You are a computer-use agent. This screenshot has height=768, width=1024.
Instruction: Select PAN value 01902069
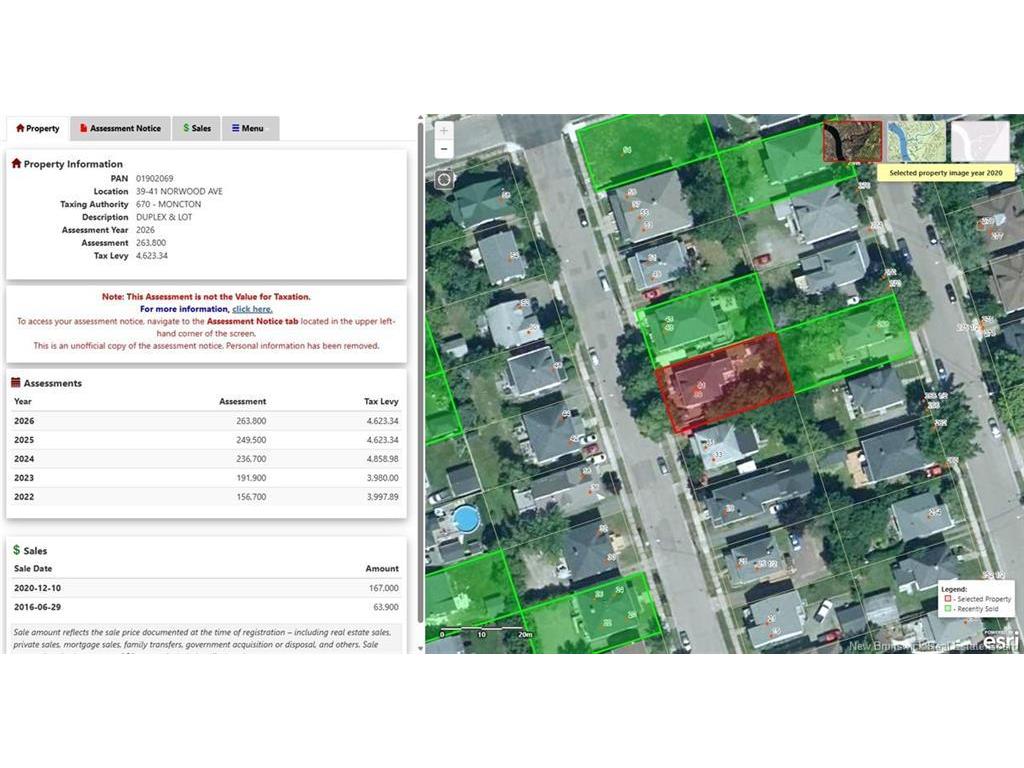(155, 178)
